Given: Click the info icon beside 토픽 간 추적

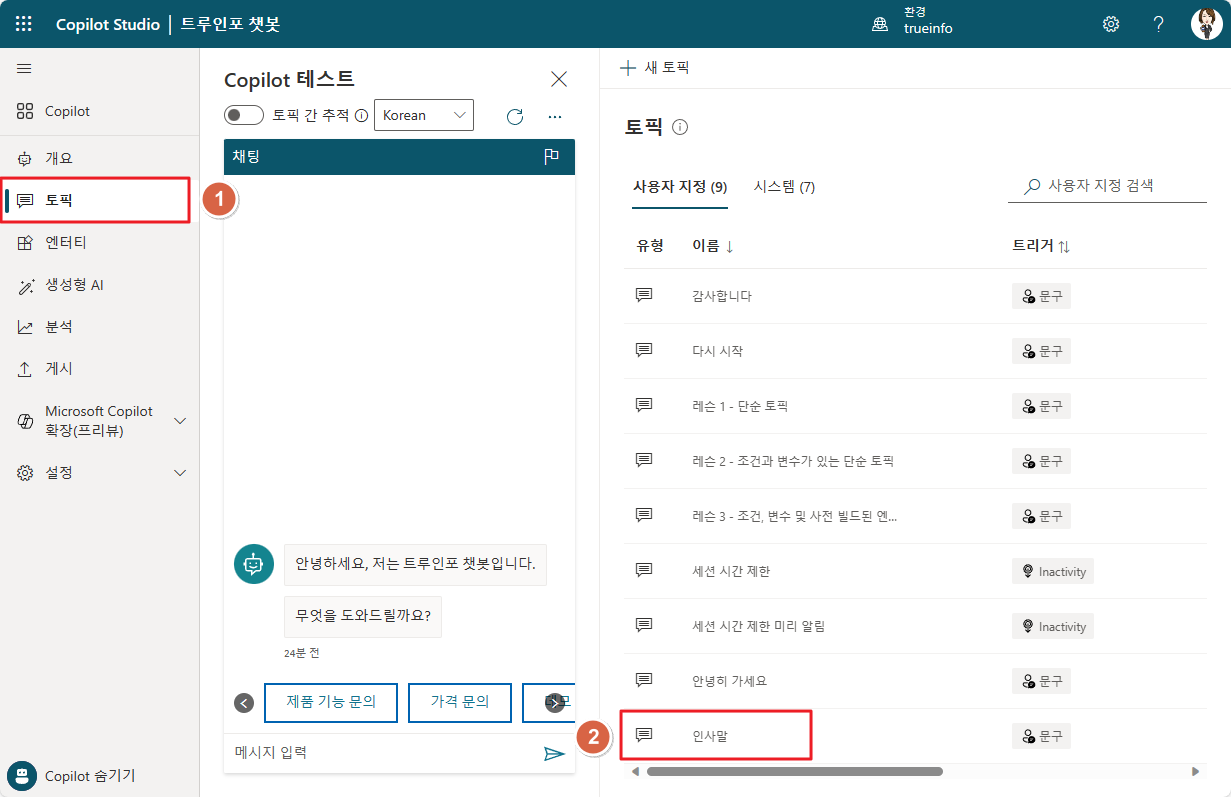Looking at the screenshot, I should click(x=361, y=115).
